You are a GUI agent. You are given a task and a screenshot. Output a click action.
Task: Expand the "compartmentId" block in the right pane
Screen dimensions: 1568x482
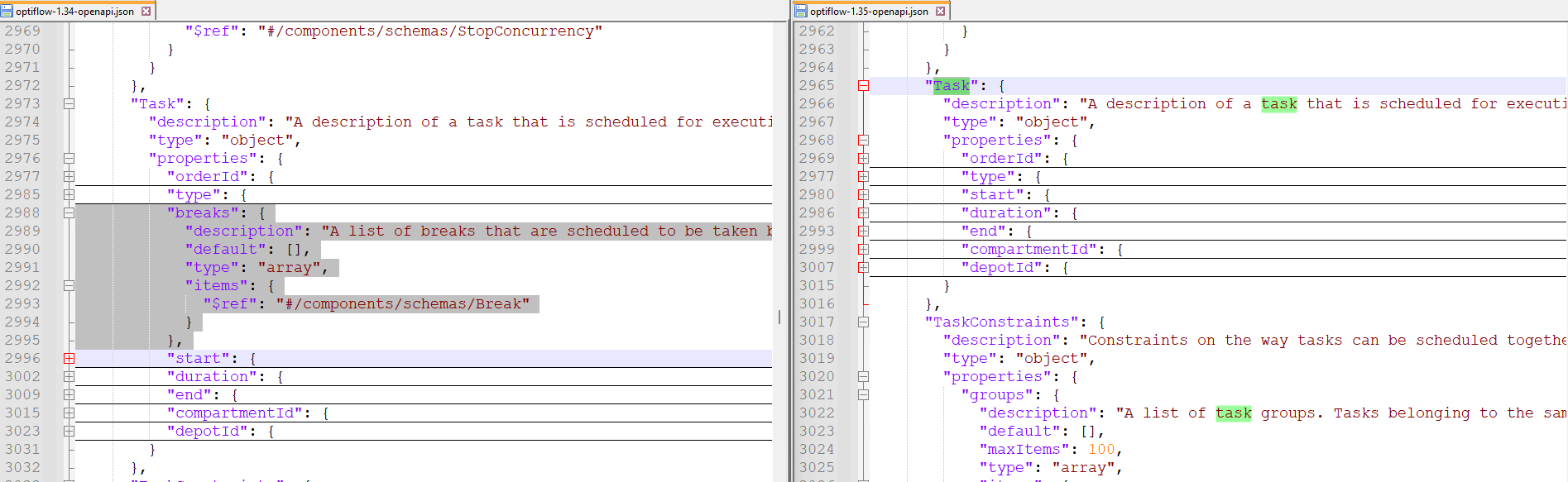(x=863, y=250)
